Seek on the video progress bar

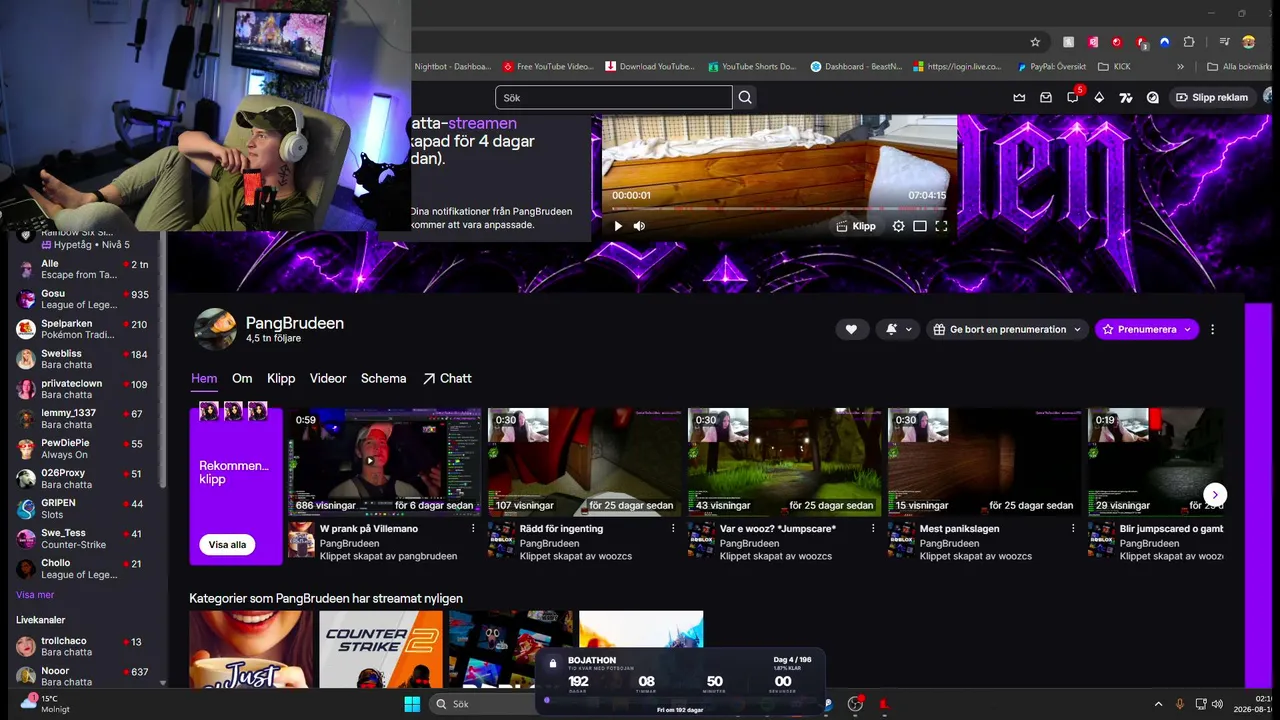(x=779, y=208)
